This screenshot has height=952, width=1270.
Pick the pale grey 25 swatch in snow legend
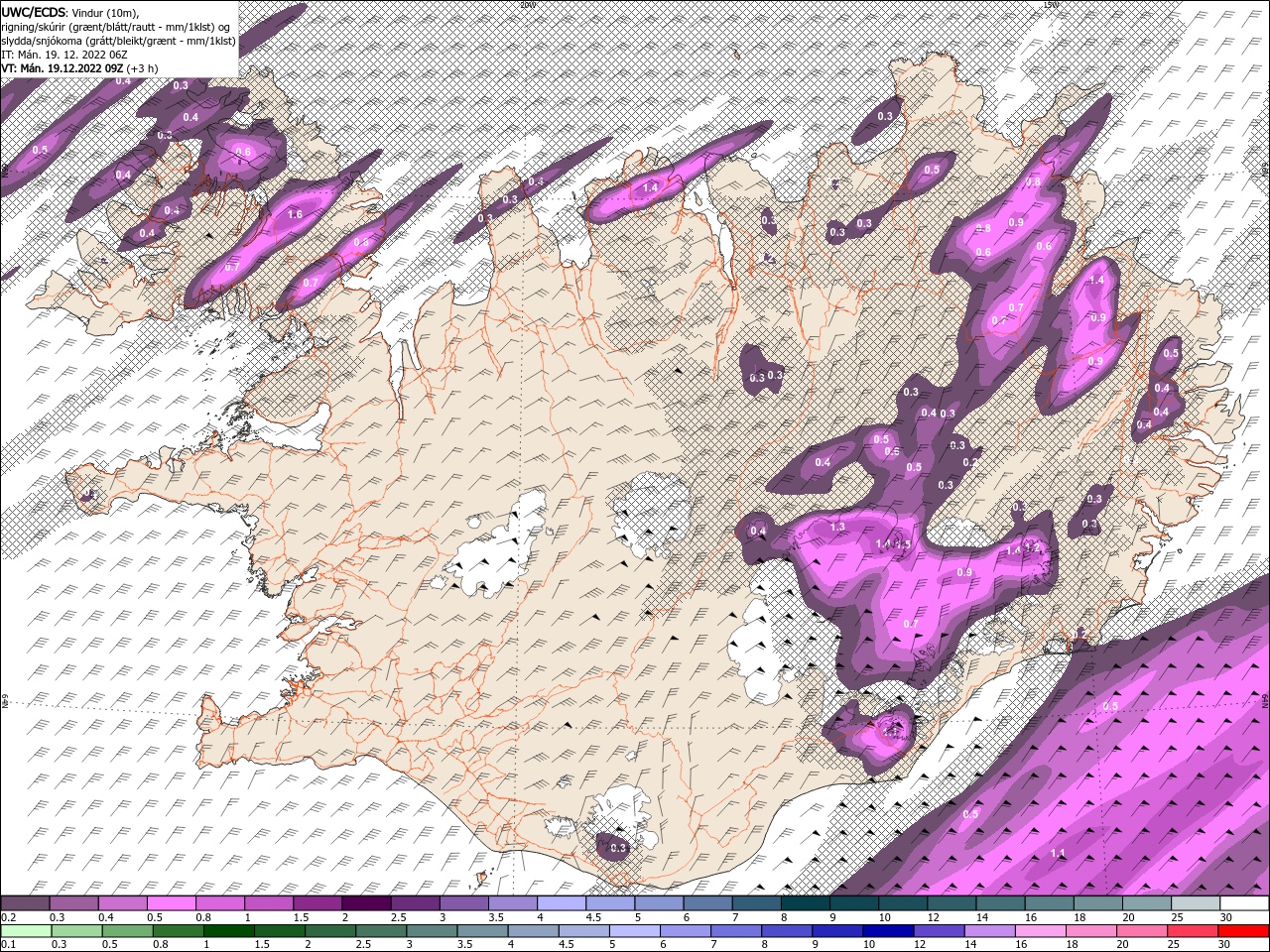coord(1196,902)
